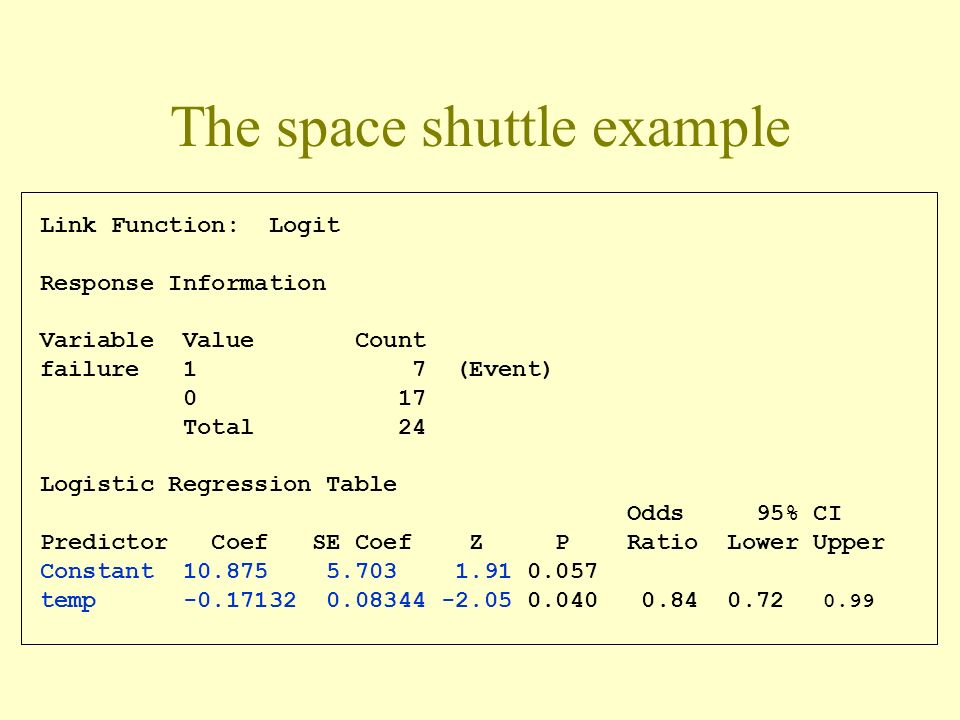The width and height of the screenshot is (960, 720).
Task: Click the '(Event)' label
Action: coord(505,369)
